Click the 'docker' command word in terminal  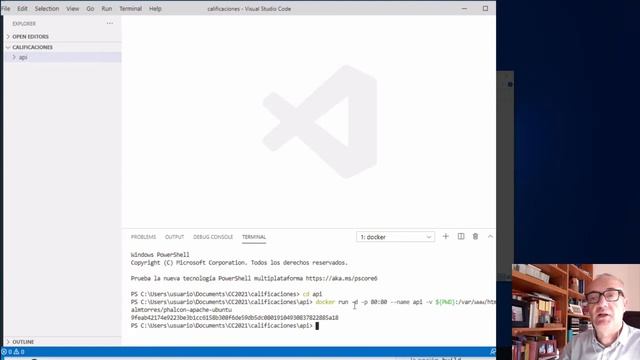(325, 302)
